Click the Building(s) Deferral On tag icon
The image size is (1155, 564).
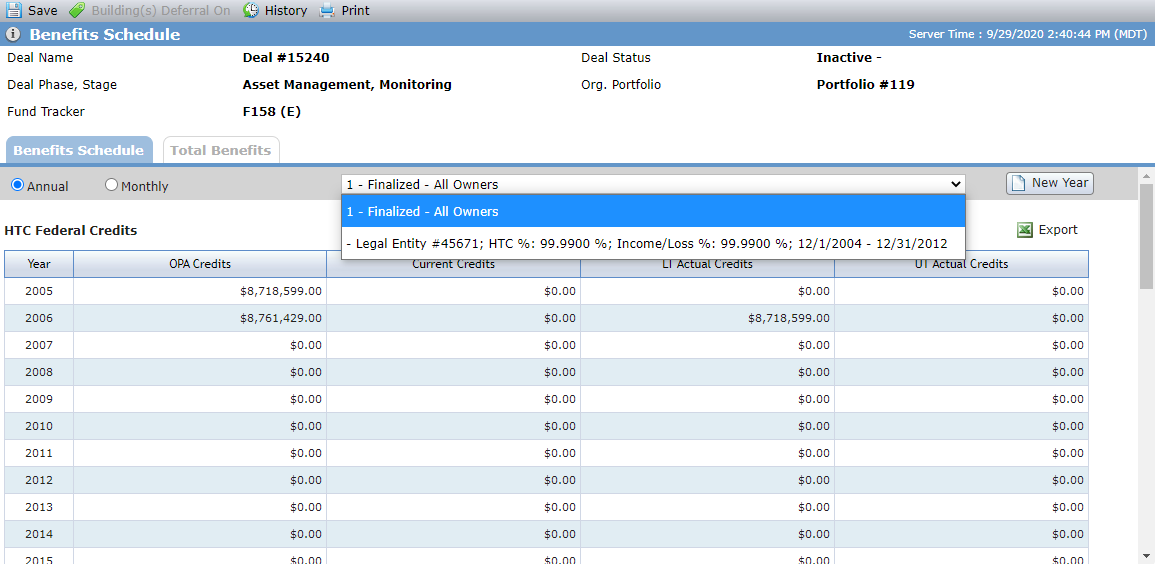pos(77,10)
